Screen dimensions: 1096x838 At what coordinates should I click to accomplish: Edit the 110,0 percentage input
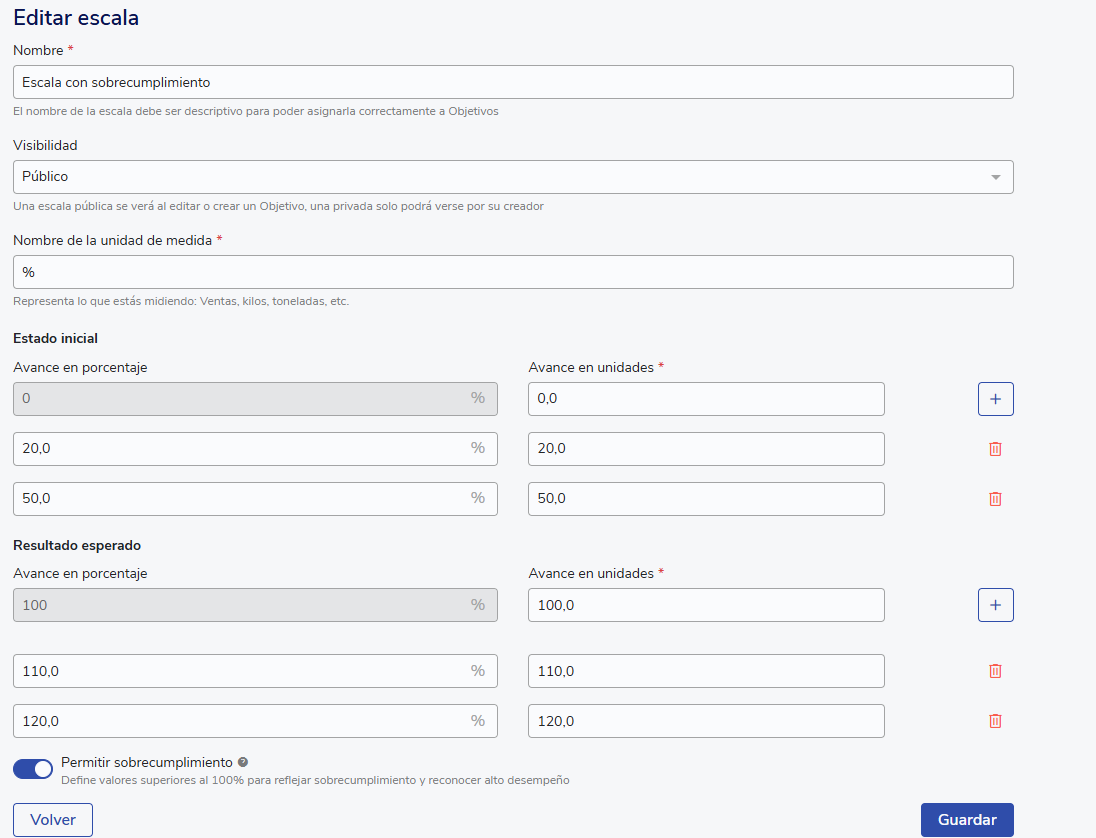point(240,671)
